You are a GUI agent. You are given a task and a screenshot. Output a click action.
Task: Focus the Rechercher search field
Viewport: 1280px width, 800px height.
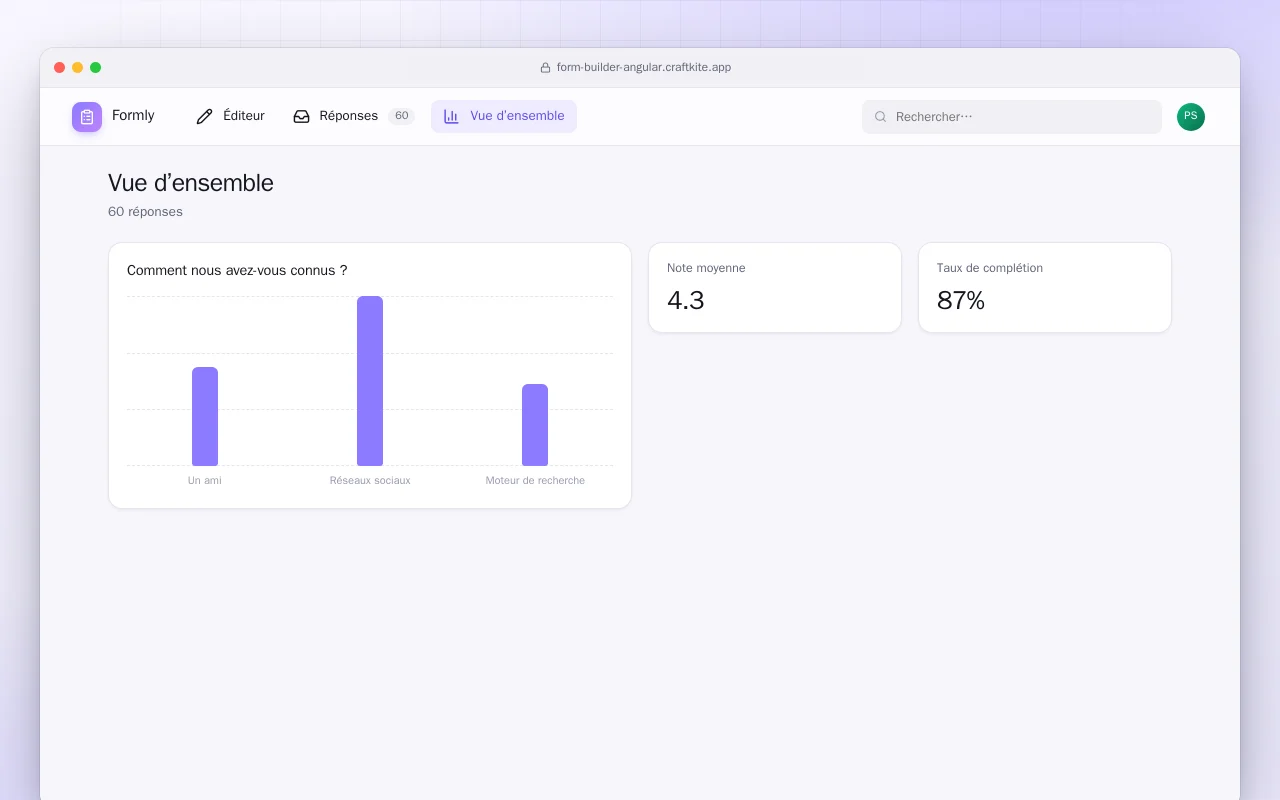coord(1012,117)
